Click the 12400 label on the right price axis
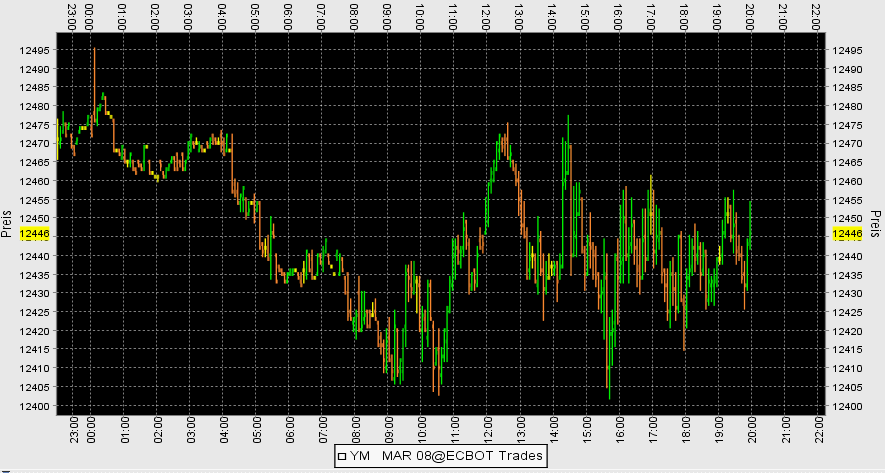 tap(847, 406)
